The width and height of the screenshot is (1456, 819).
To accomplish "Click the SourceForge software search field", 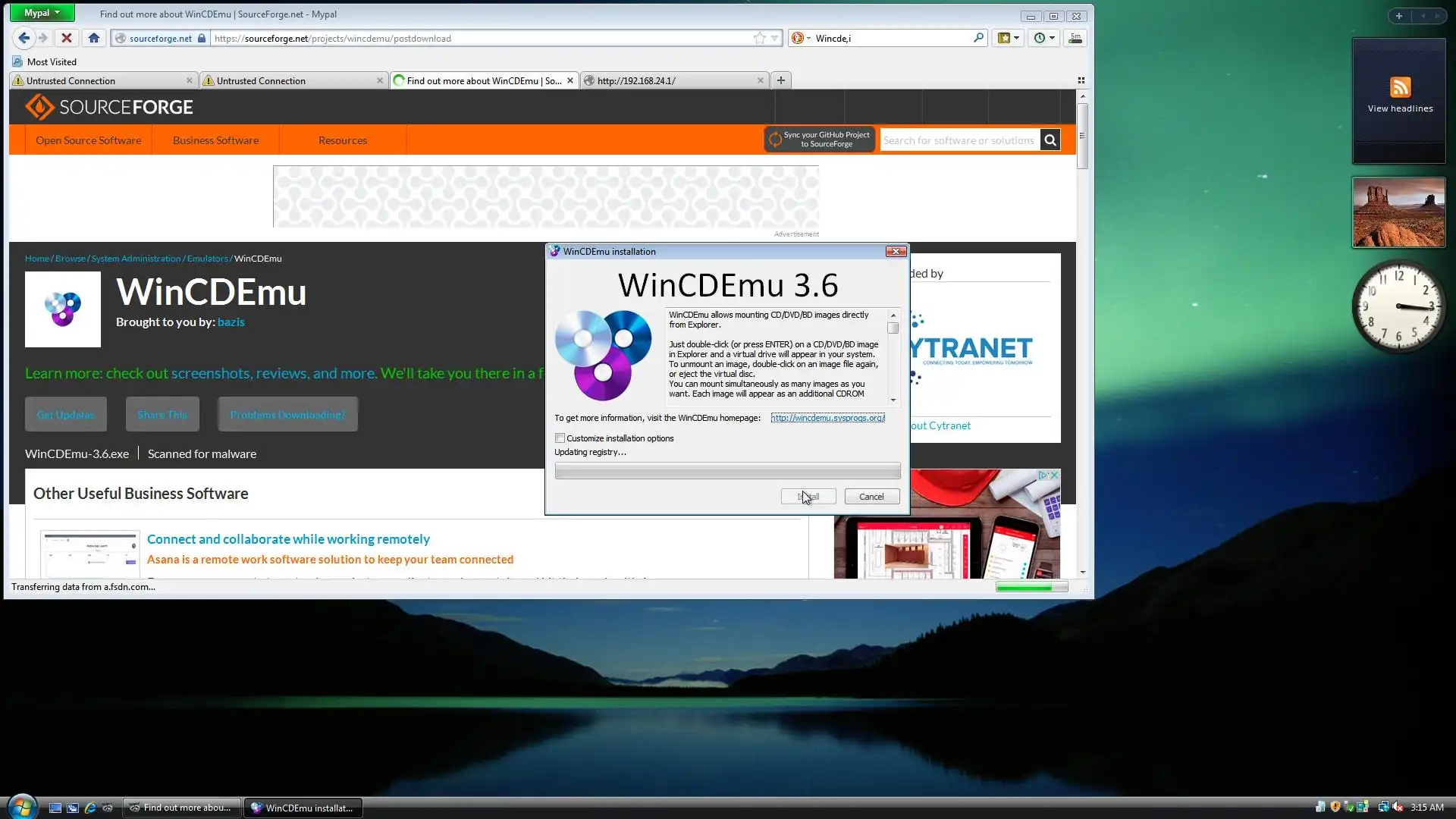I will (959, 140).
